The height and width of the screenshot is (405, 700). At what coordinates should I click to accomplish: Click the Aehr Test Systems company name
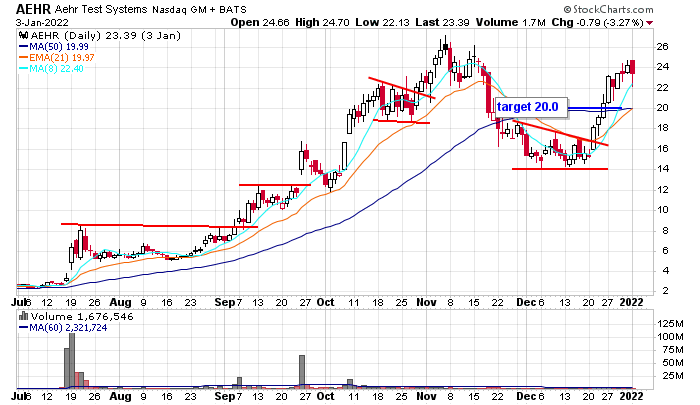pyautogui.click(x=101, y=9)
